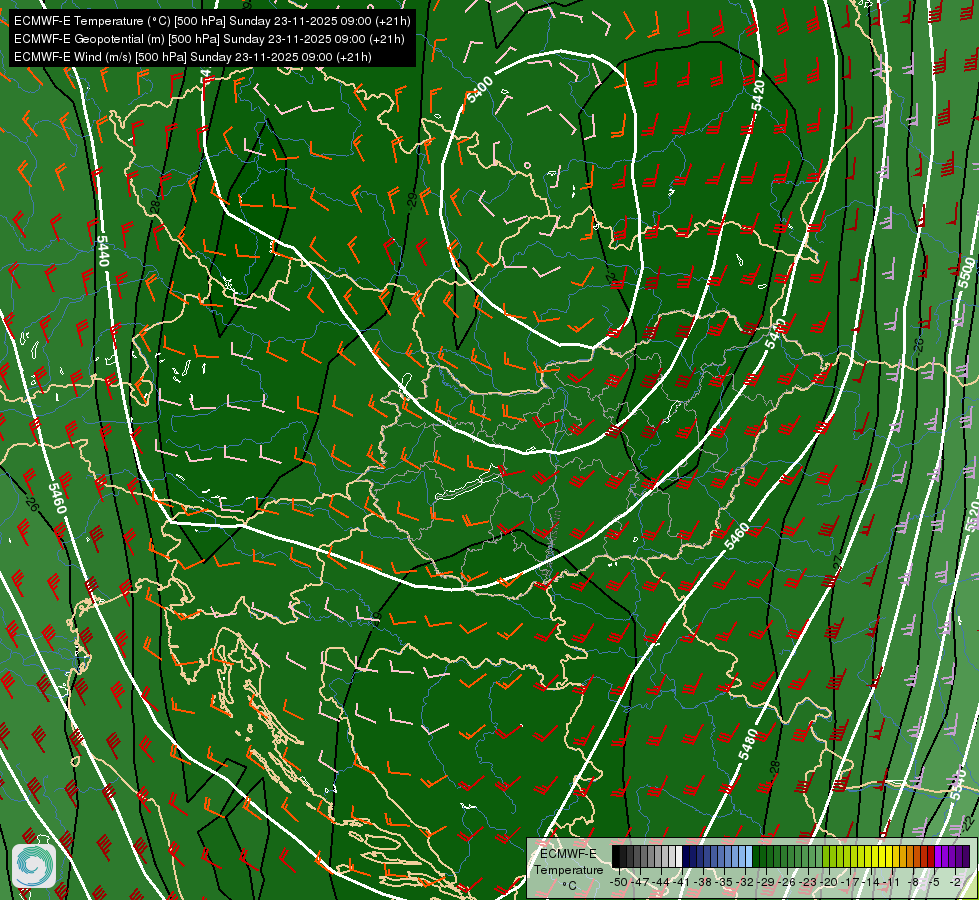Click the -23 value on temperature legend
Image resolution: width=979 pixels, height=900 pixels.
(x=807, y=882)
